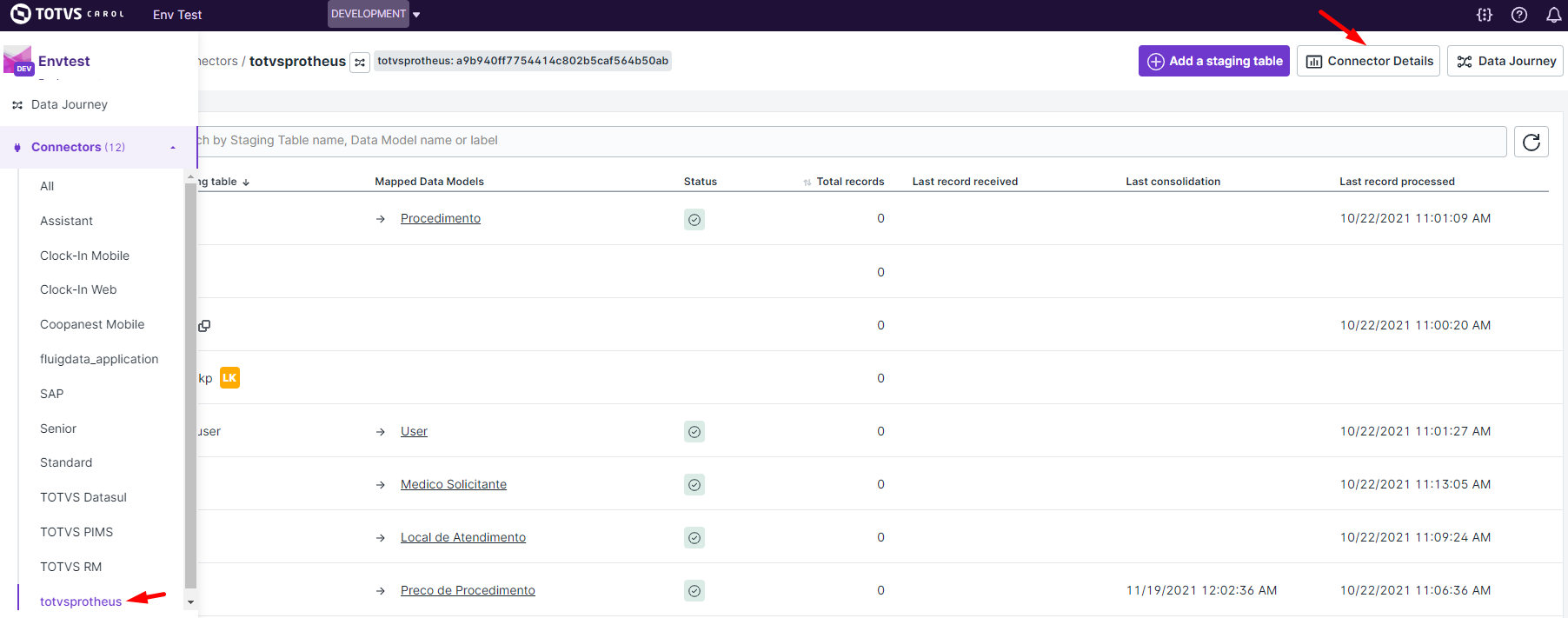Image resolution: width=1568 pixels, height=618 pixels.
Task: Click the arrow before Preco de Procedimento
Action: (381, 591)
